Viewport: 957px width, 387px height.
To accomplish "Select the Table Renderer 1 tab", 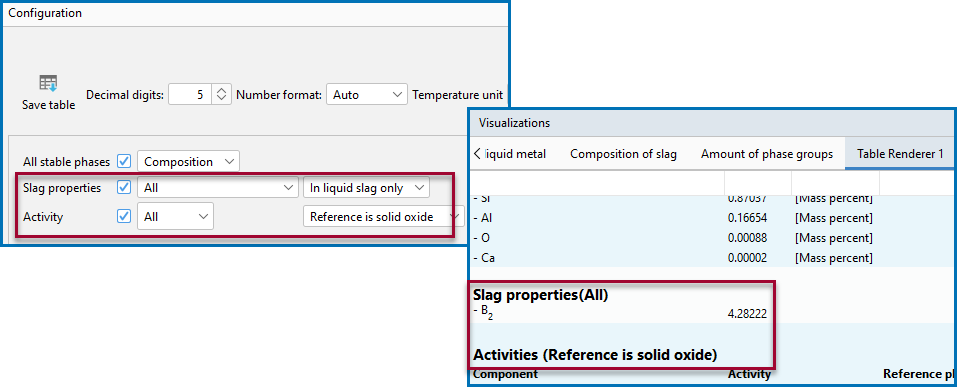I will 900,154.
